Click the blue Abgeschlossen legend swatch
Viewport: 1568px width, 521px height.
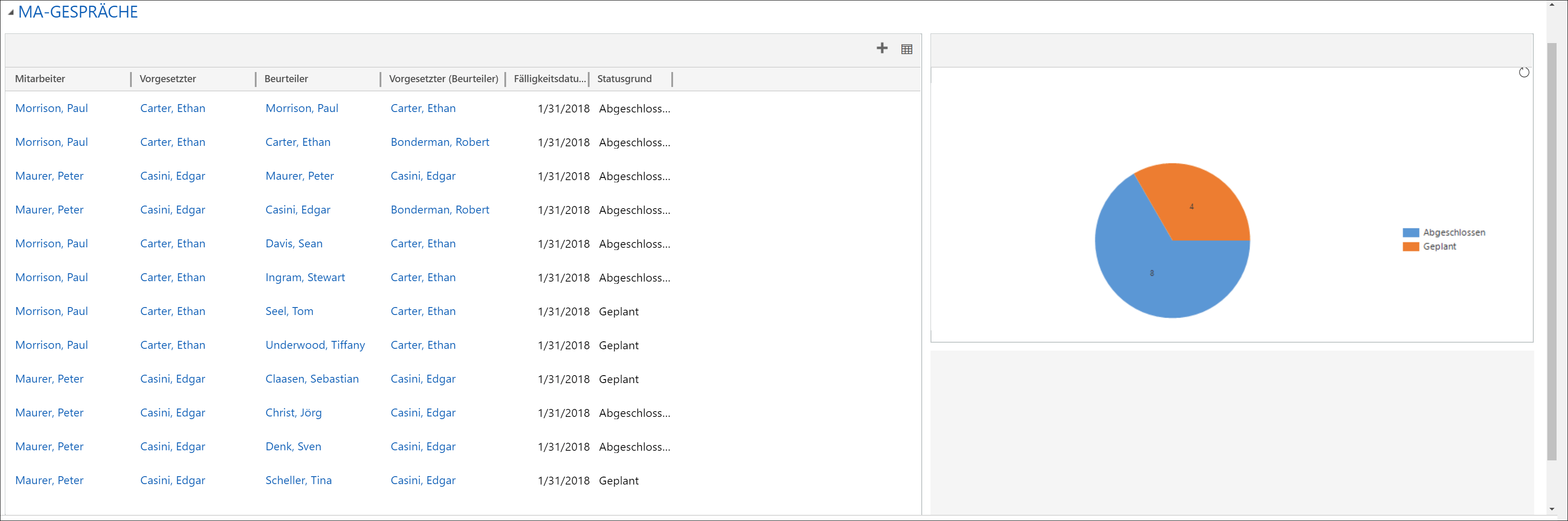click(x=1410, y=232)
